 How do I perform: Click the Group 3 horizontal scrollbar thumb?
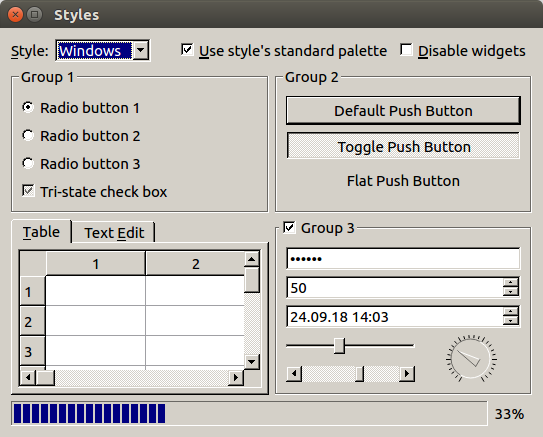359,374
